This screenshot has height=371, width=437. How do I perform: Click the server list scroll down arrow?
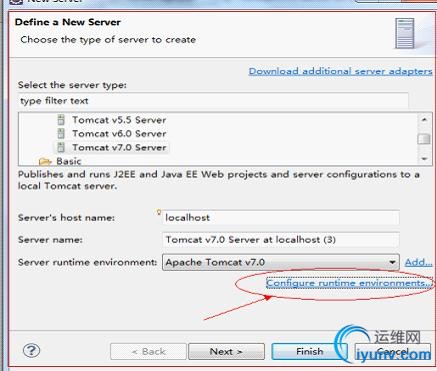tap(424, 159)
